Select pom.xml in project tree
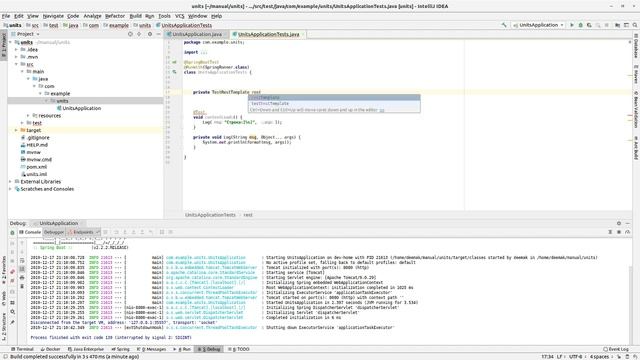 pyautogui.click(x=36, y=167)
